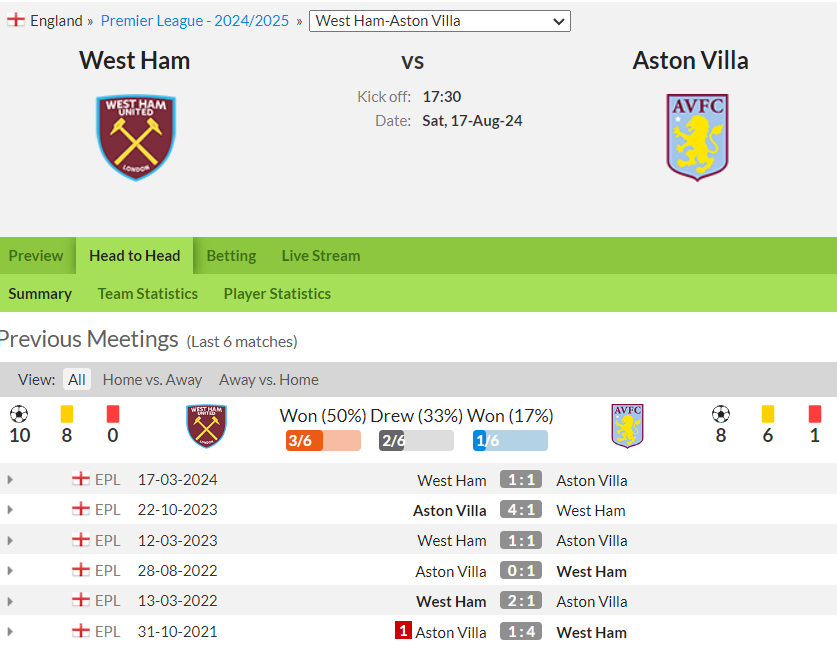The height and width of the screenshot is (672, 837).
Task: Click the large West Ham United crest
Action: pyautogui.click(x=136, y=138)
